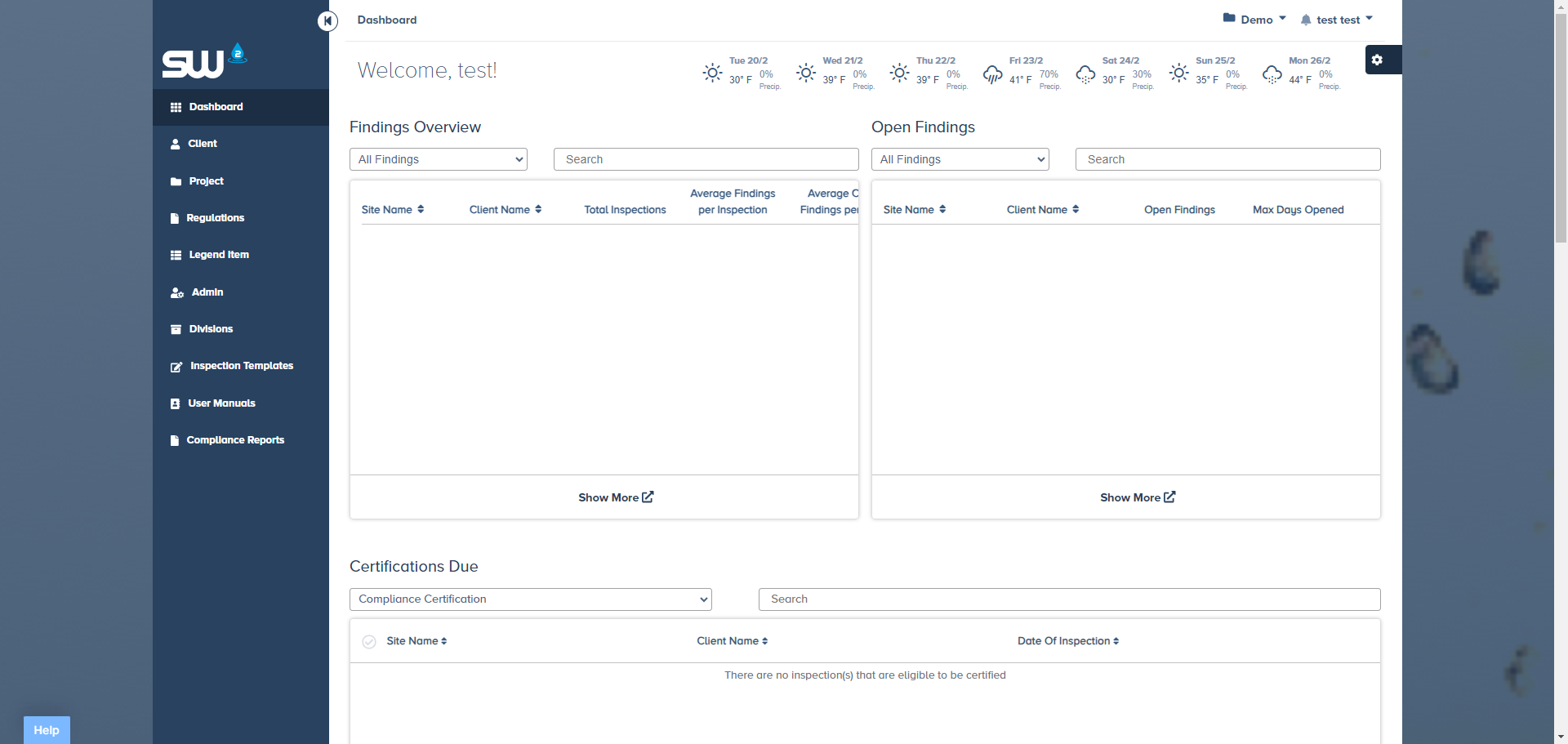Viewport: 1568px width, 744px height.
Task: Toggle the select-all circle in Certifications Due
Action: coord(369,642)
